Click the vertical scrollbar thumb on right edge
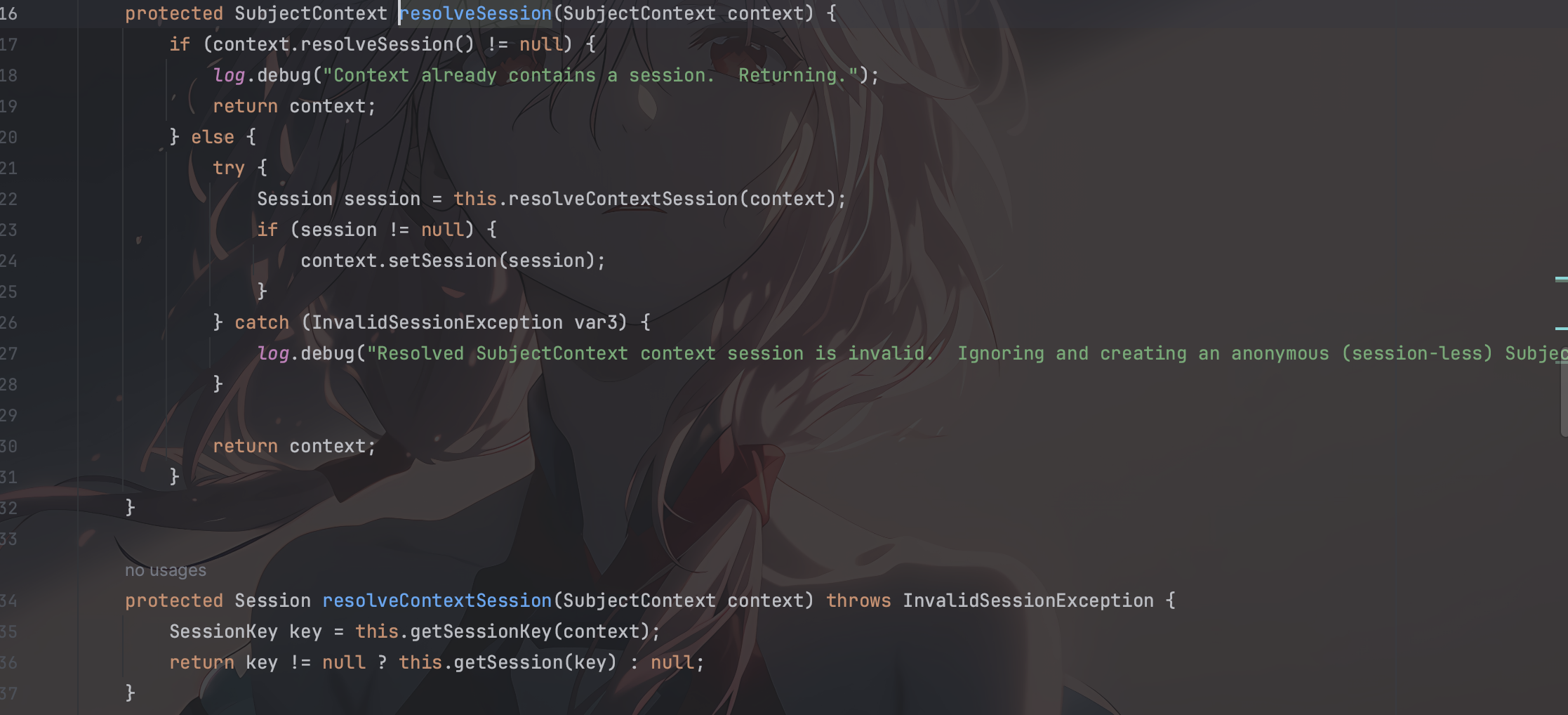This screenshot has width=1568, height=715. pos(1564,393)
